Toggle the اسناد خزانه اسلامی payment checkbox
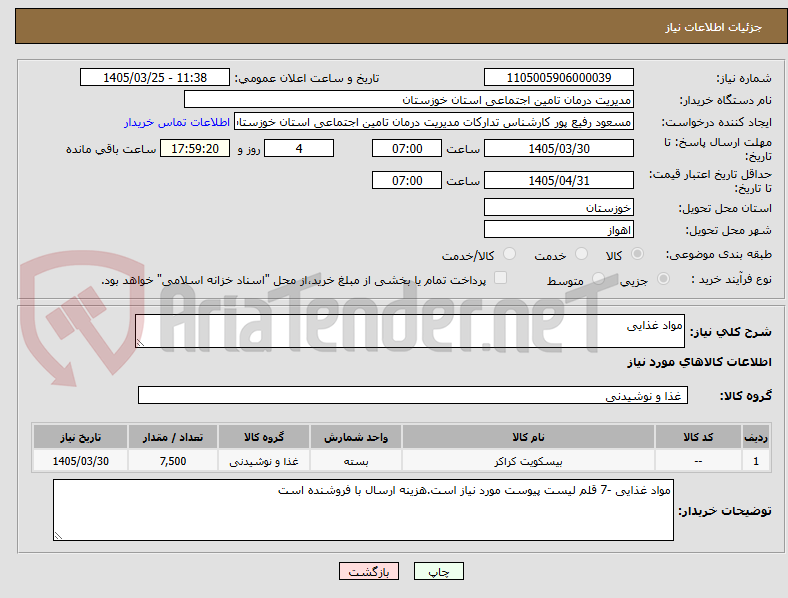The image size is (788, 598). (501, 278)
